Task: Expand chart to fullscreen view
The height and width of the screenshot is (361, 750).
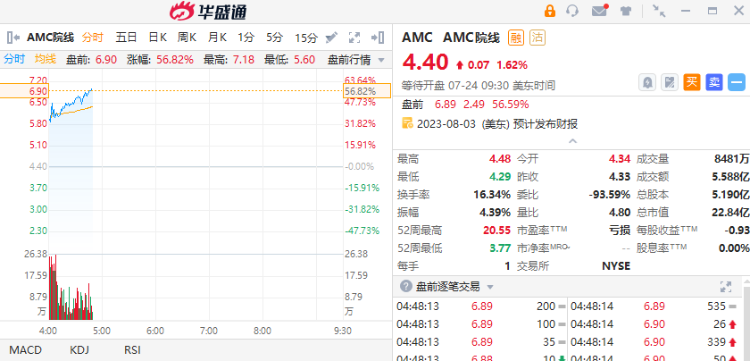Action: (354, 37)
